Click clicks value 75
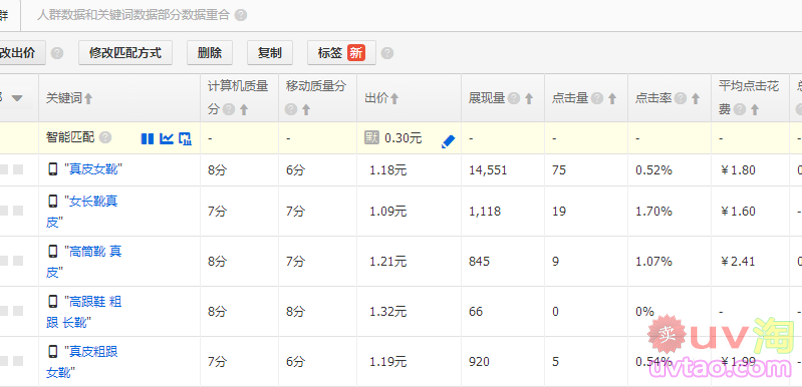The width and height of the screenshot is (802, 387). coord(559,170)
